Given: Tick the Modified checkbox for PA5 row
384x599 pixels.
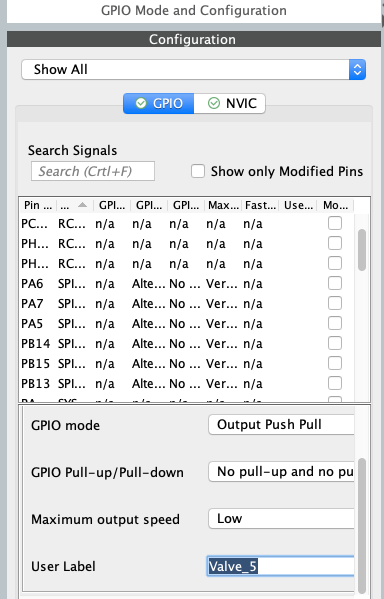Looking at the screenshot, I should click(x=335, y=323).
